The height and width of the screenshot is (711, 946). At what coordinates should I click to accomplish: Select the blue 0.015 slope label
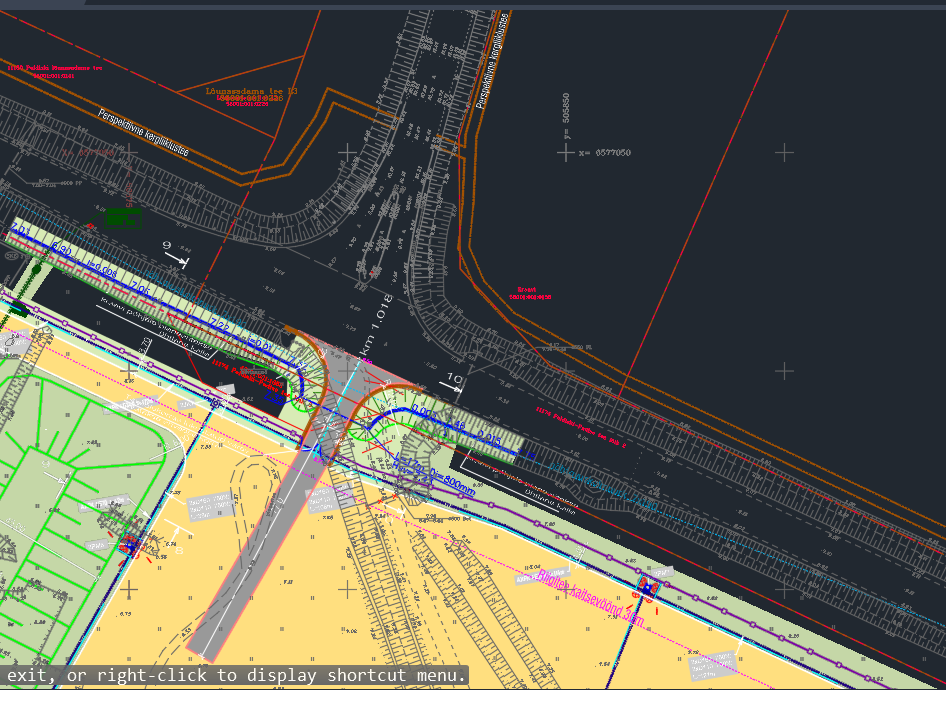click(x=488, y=437)
